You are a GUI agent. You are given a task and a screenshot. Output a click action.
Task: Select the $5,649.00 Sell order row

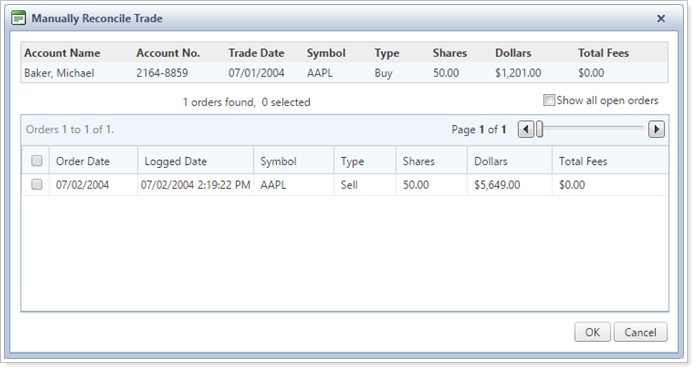(x=345, y=184)
